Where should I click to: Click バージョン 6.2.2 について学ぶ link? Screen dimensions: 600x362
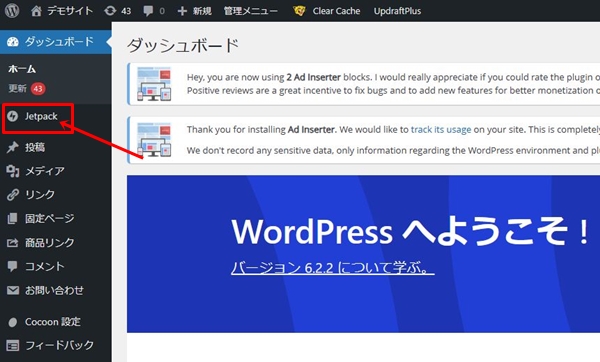pyautogui.click(x=333, y=267)
